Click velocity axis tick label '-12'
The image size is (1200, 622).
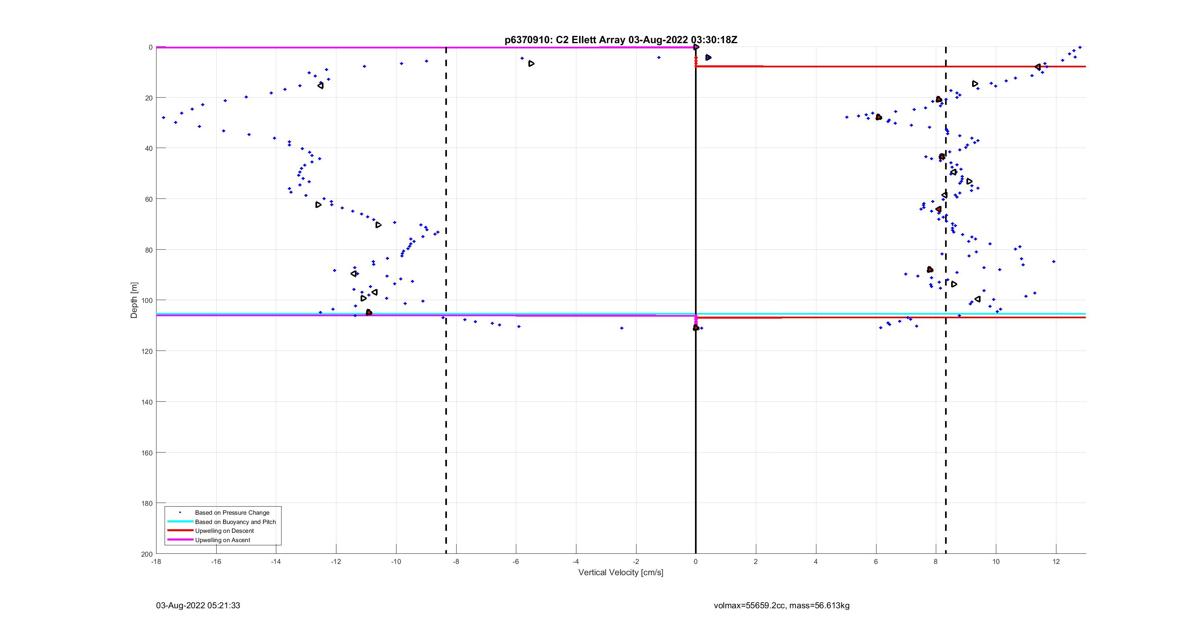tap(336, 562)
